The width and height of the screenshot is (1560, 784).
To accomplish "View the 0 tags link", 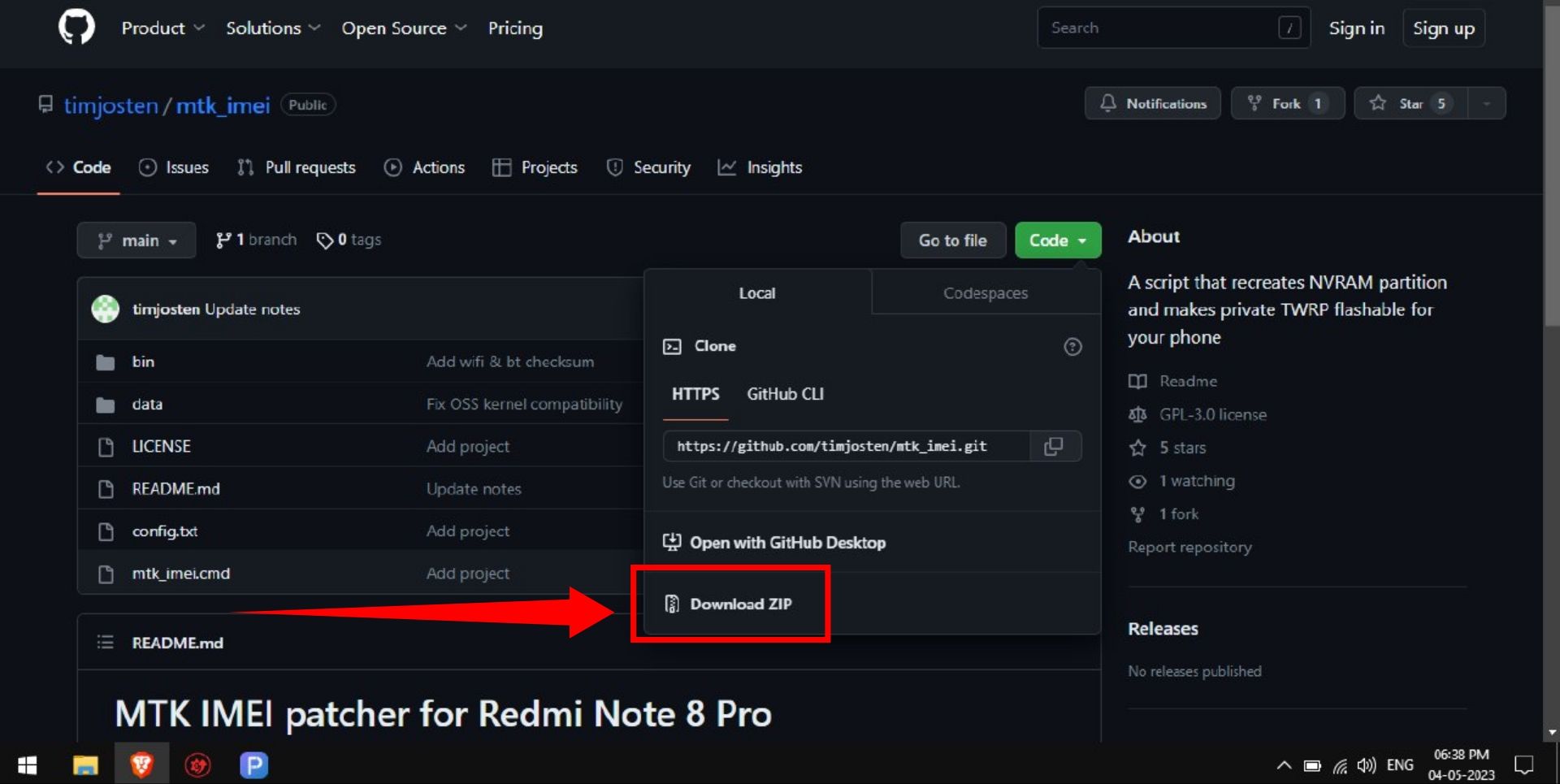I will [349, 240].
